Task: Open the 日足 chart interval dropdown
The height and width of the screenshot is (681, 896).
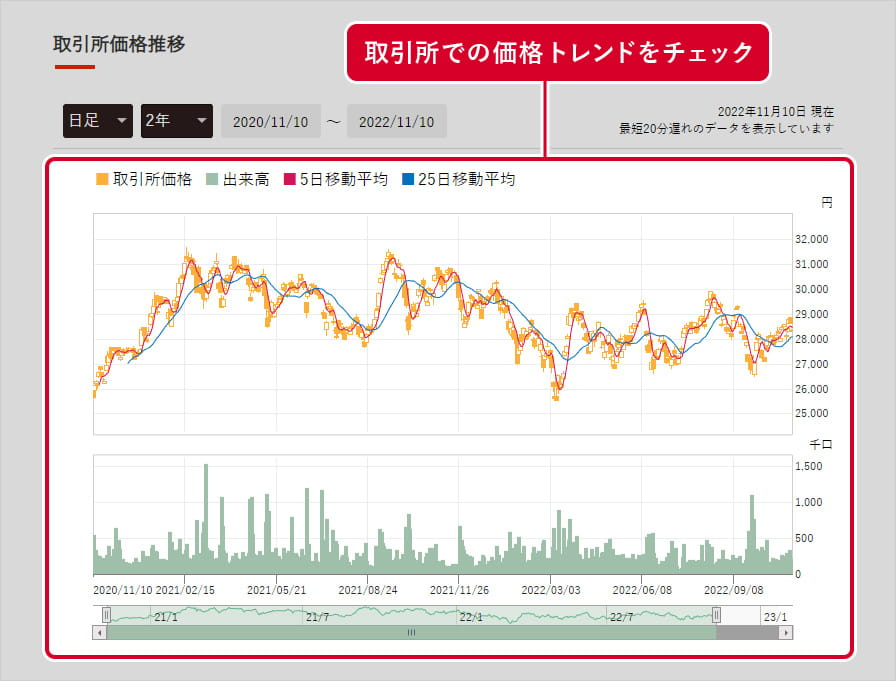Action: coord(98,121)
